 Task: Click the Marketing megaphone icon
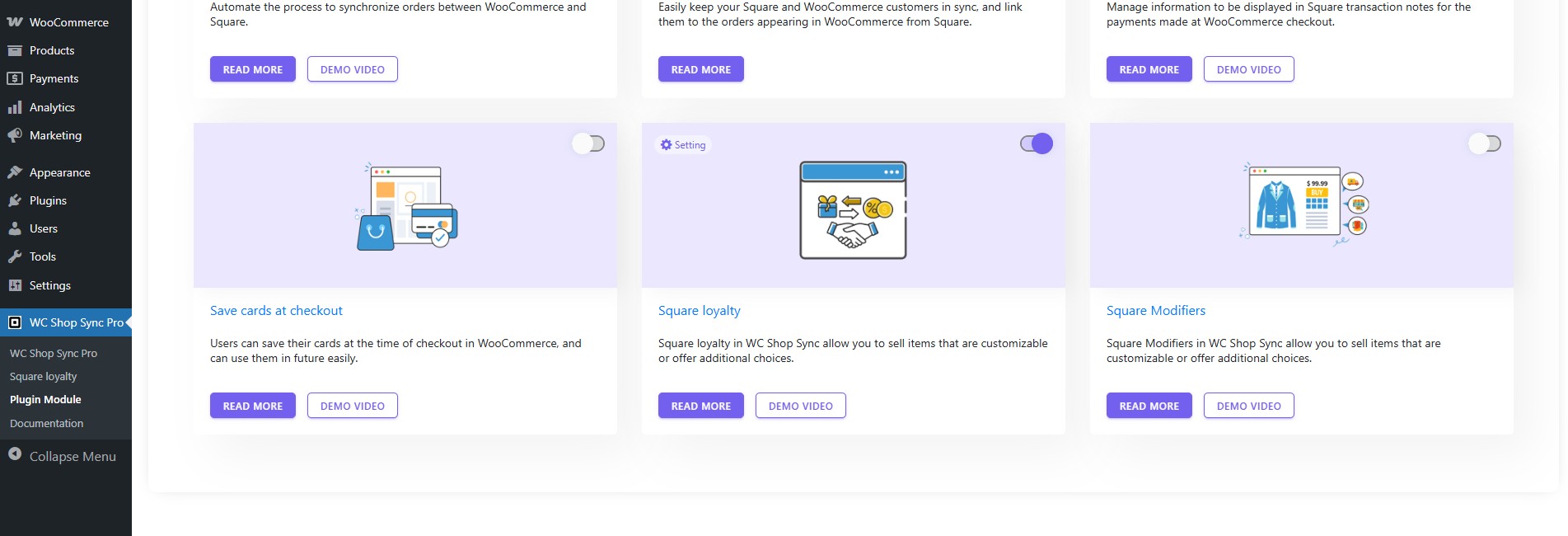coord(15,135)
